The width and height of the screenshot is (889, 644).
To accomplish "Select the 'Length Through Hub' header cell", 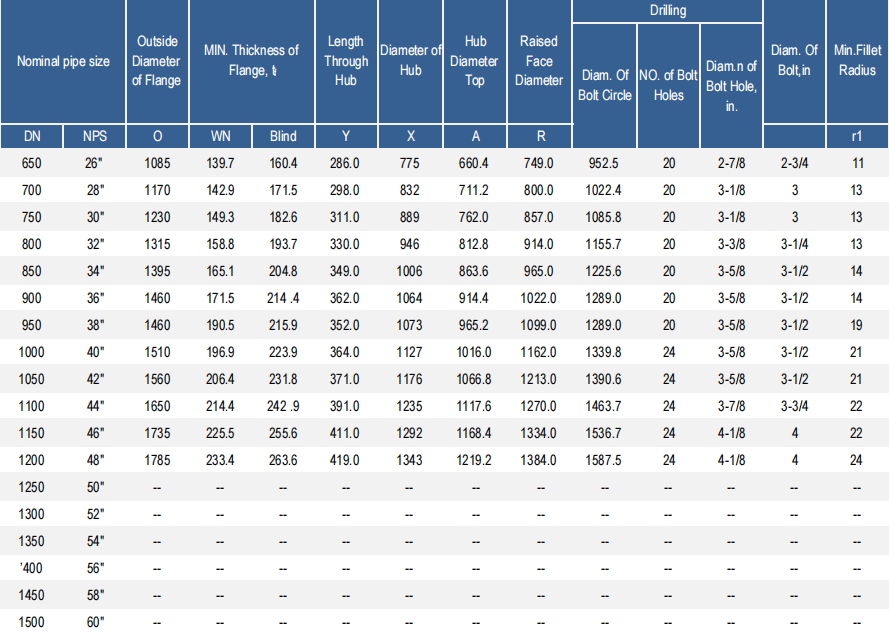I will tap(346, 61).
